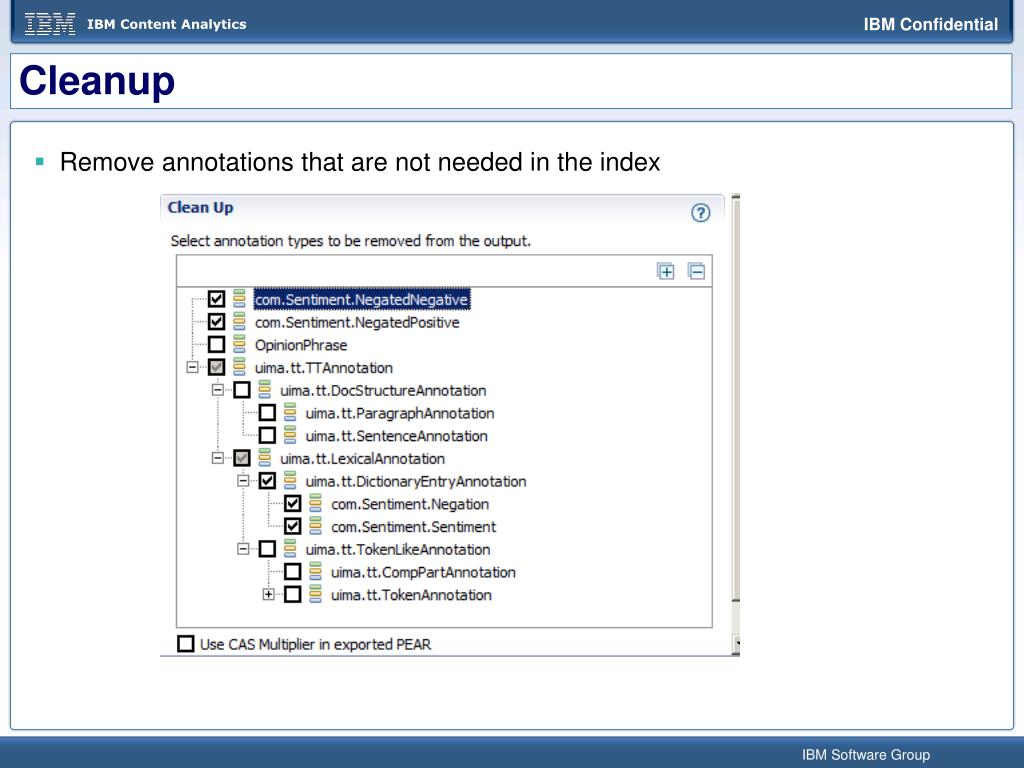This screenshot has width=1024, height=768.
Task: Click the type icon beside uima.tt.DocStructureAnnotation
Action: 264,390
